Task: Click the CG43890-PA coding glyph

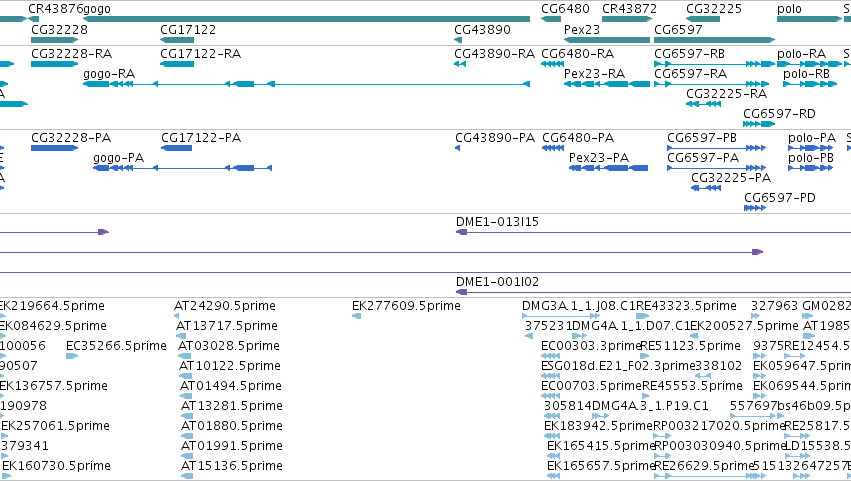Action: 458,148
